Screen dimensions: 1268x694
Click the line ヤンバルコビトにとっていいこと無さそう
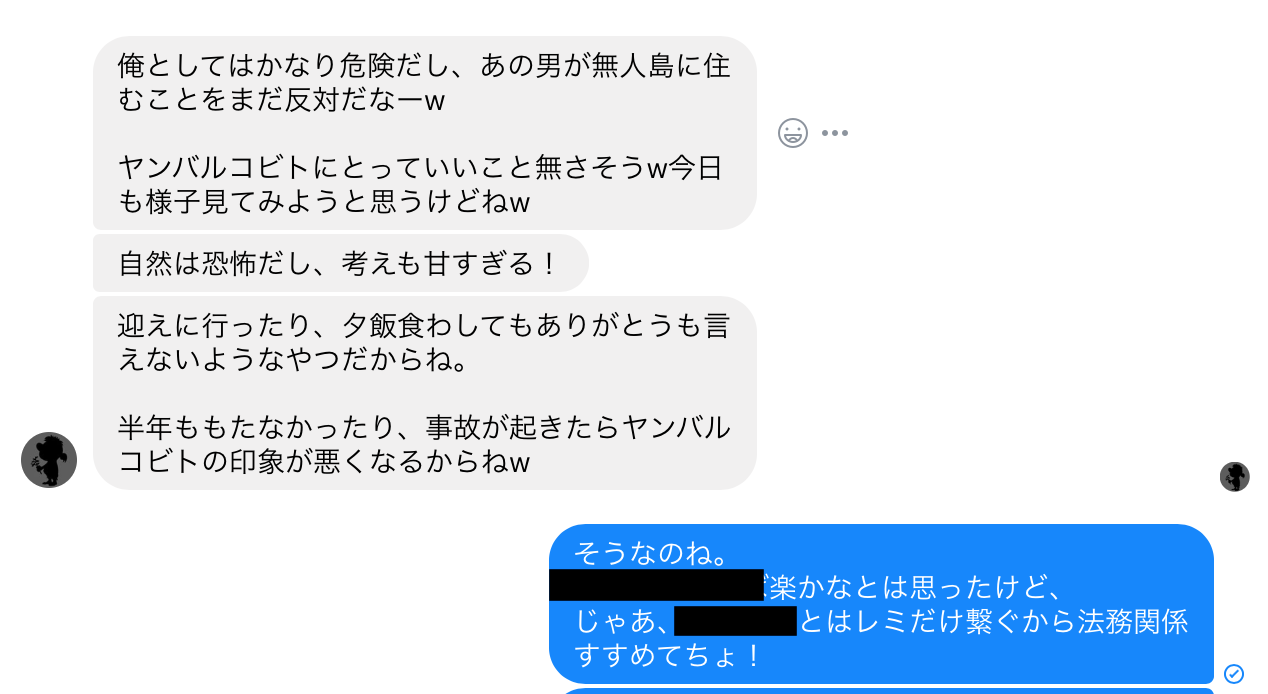click(420, 168)
